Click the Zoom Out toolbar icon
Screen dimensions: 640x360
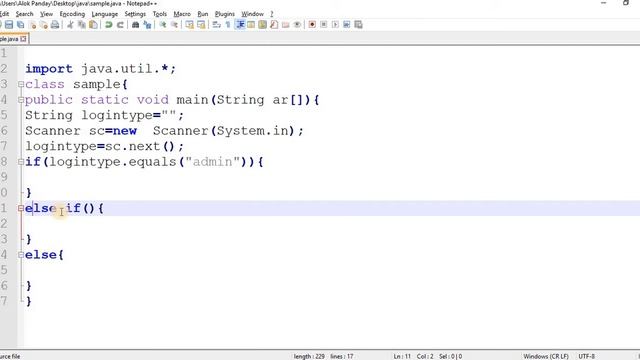pyautogui.click(x=174, y=25)
